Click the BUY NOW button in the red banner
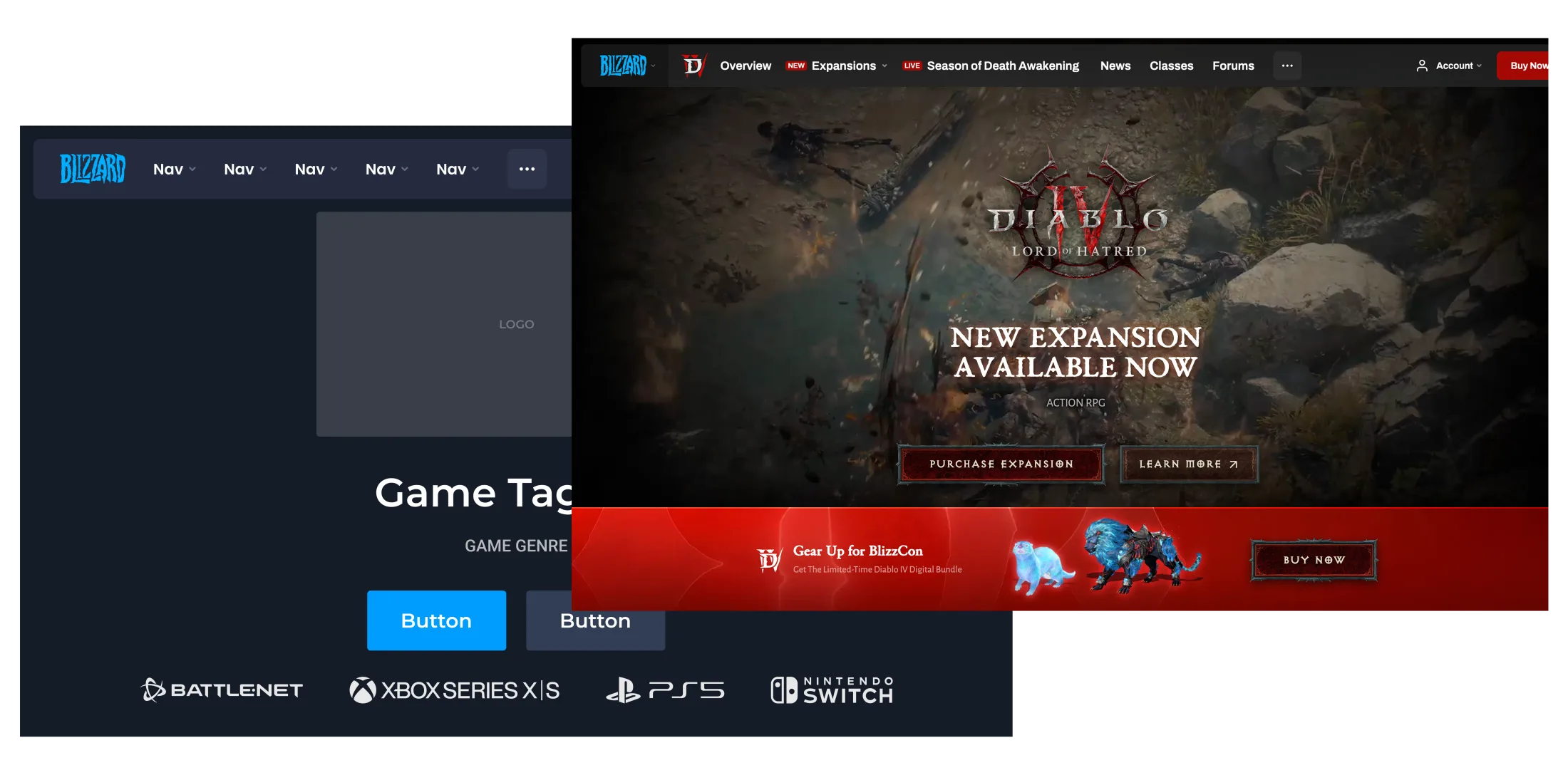The image size is (1568, 775). point(1314,561)
